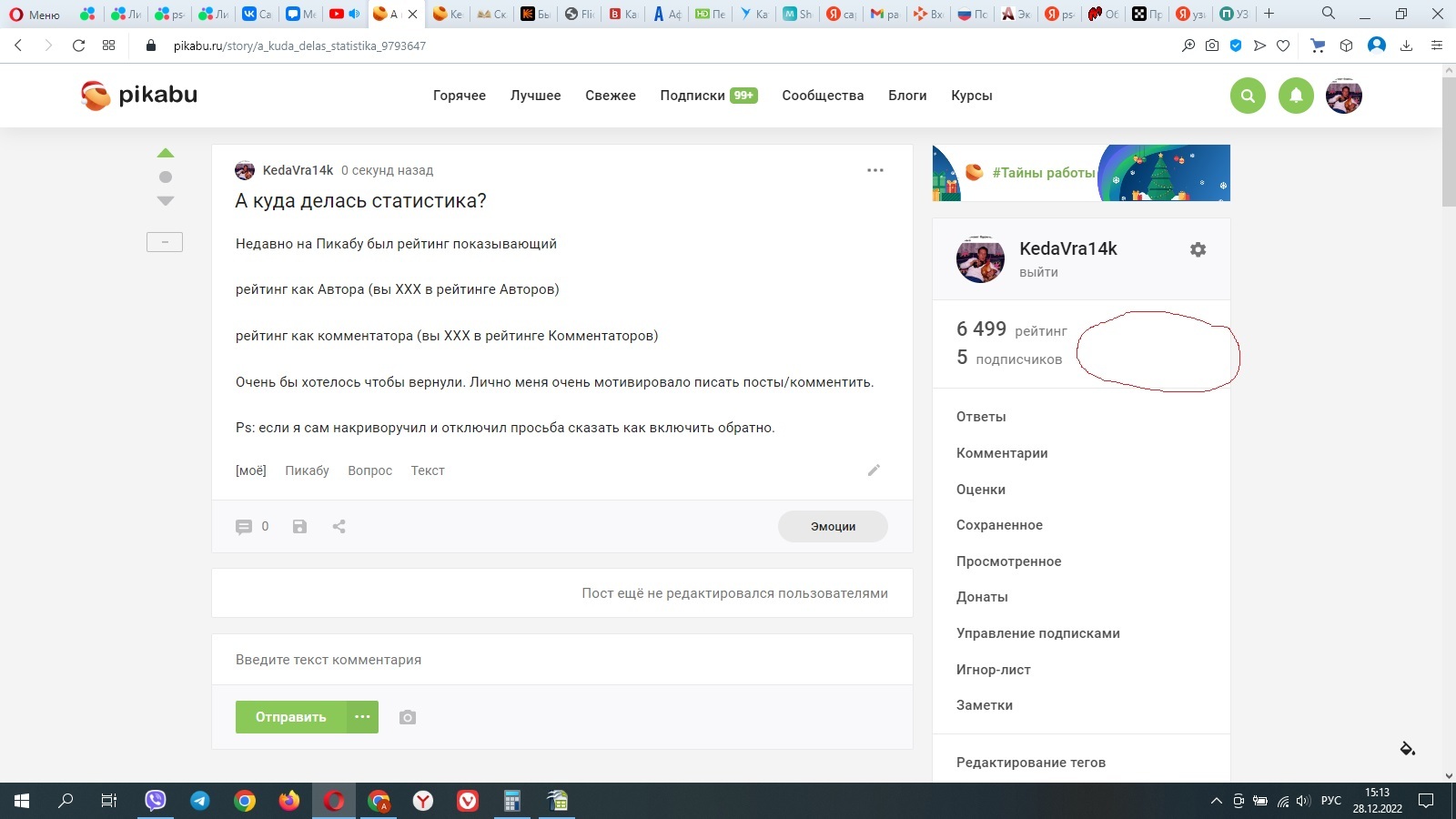
Task: Show hidden system tray icons chevron
Action: 1216,801
